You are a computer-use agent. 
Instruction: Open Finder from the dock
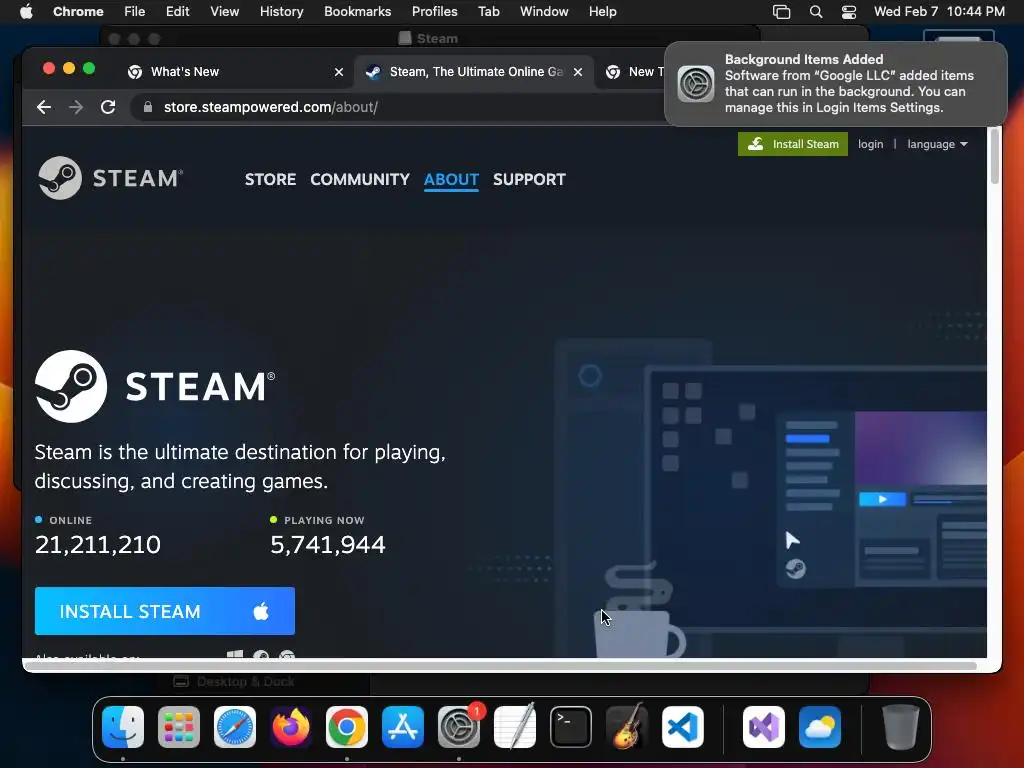[x=123, y=727]
